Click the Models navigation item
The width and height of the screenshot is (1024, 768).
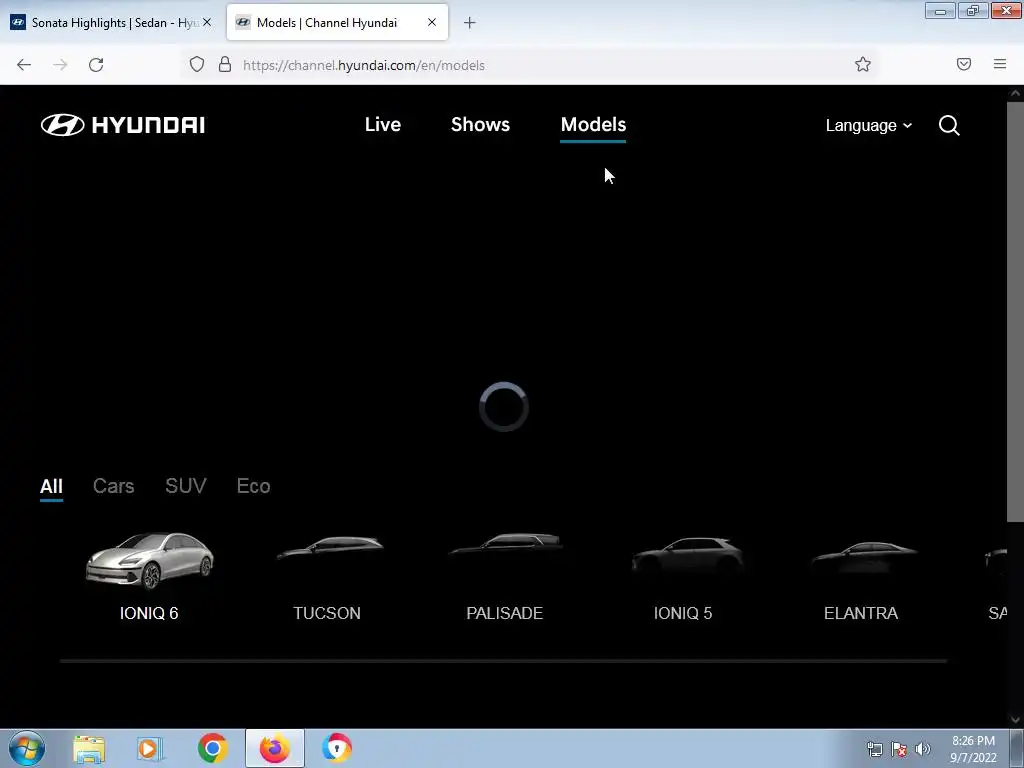click(x=593, y=125)
